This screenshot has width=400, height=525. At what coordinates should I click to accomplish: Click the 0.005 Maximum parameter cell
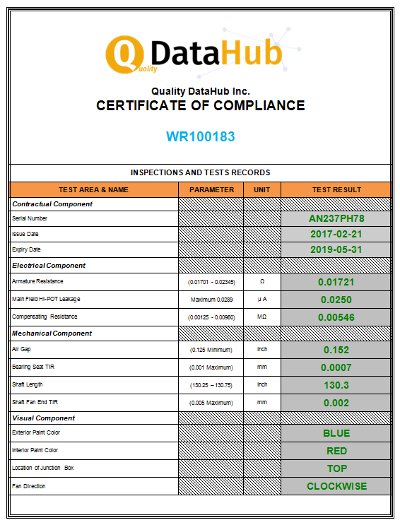coord(211,403)
